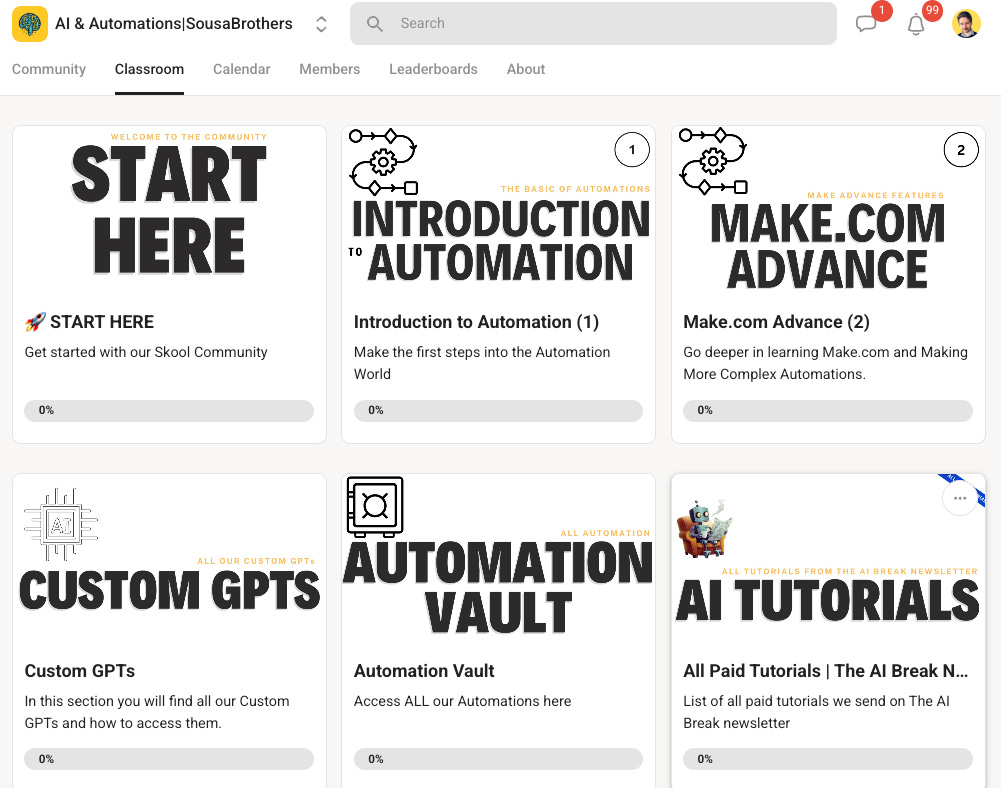Open the notifications bell icon
This screenshot has height=788, width=1001.
coord(916,24)
